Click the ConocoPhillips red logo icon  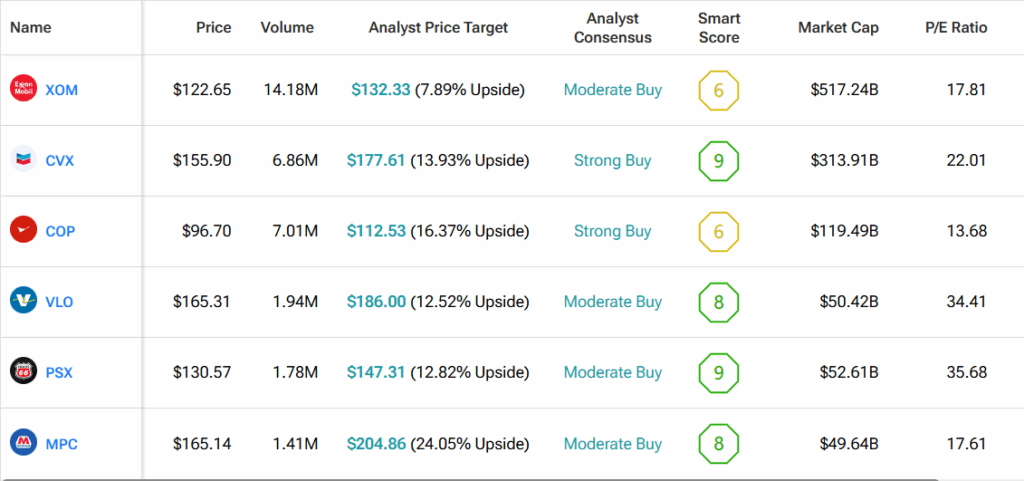pyautogui.click(x=24, y=231)
